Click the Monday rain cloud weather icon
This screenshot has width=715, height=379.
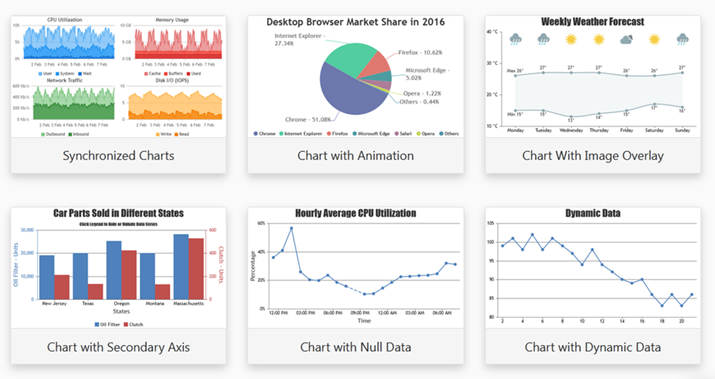pos(515,40)
